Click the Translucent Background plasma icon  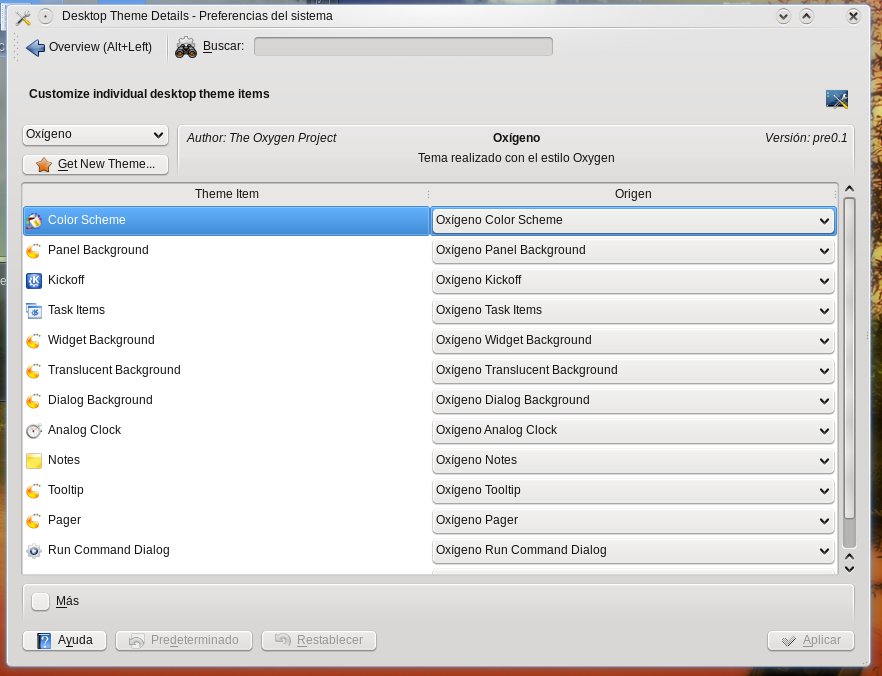point(34,371)
